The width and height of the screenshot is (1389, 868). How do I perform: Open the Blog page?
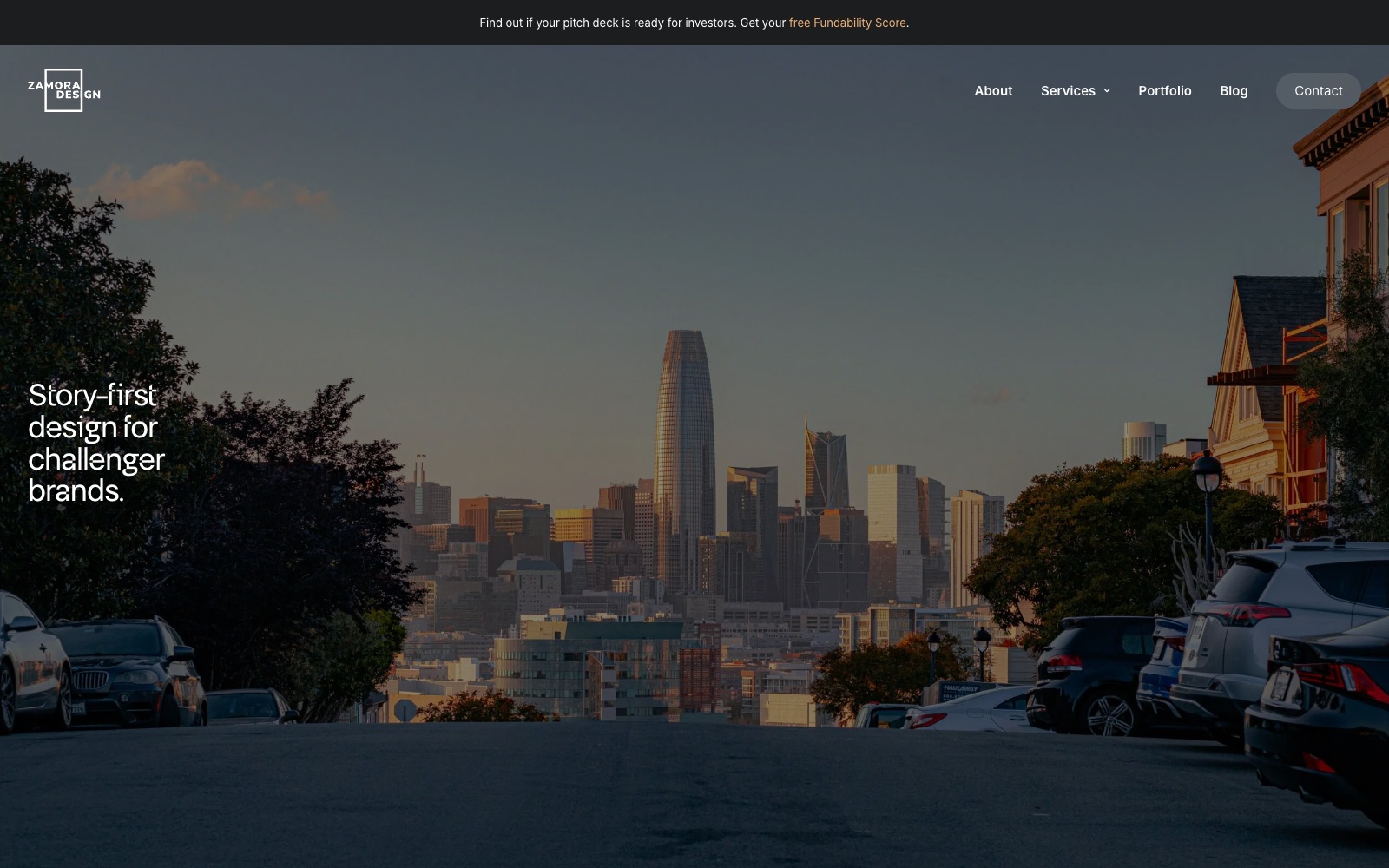pos(1234,90)
